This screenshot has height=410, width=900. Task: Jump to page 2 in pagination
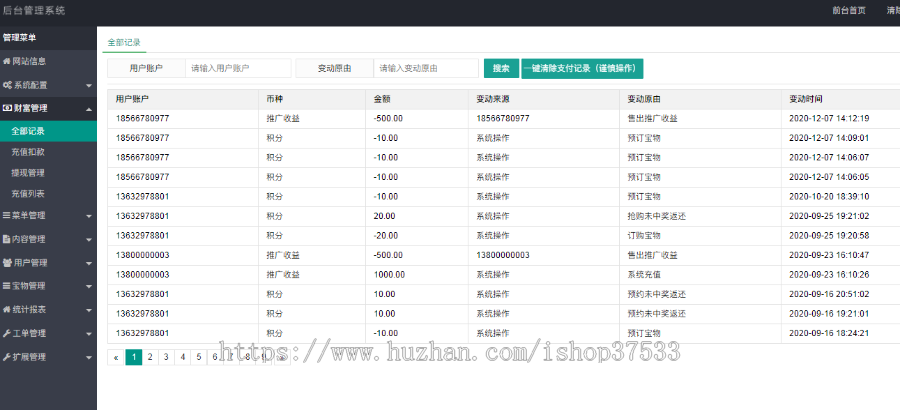[150, 357]
